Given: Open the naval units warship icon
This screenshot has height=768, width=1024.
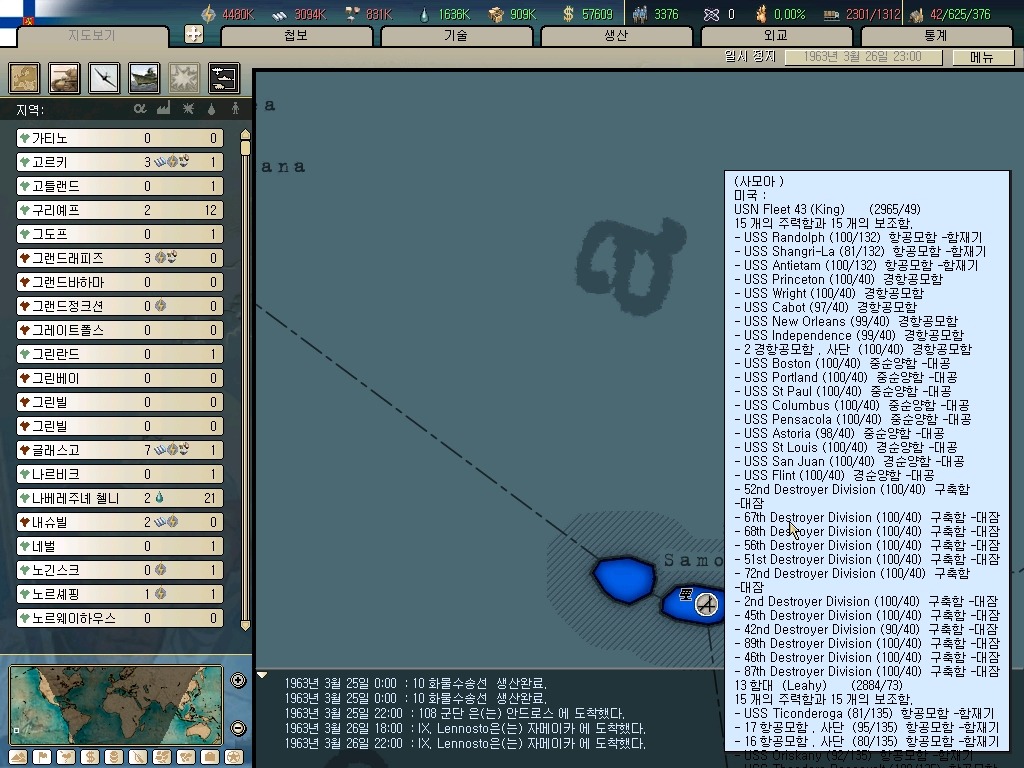Looking at the screenshot, I should [144, 78].
